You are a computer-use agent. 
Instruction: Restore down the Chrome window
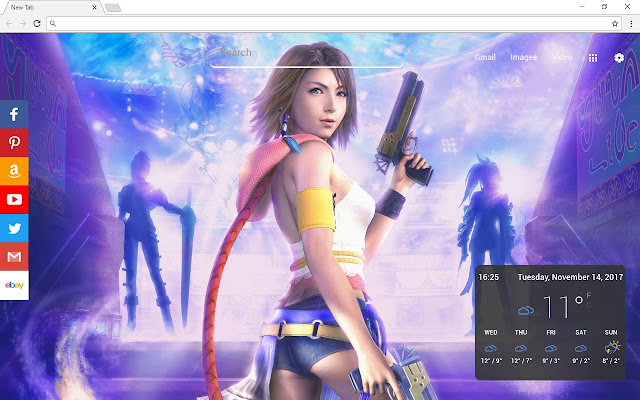pos(604,7)
